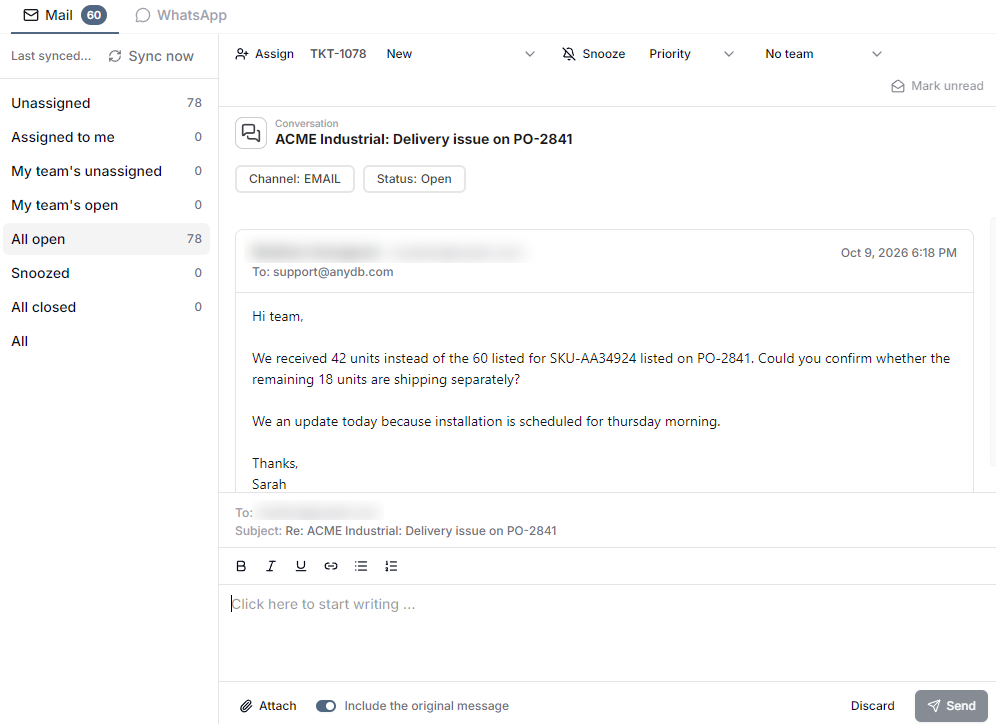Click the Attach label
Viewport: 996px width, 724px height.
[x=278, y=706]
